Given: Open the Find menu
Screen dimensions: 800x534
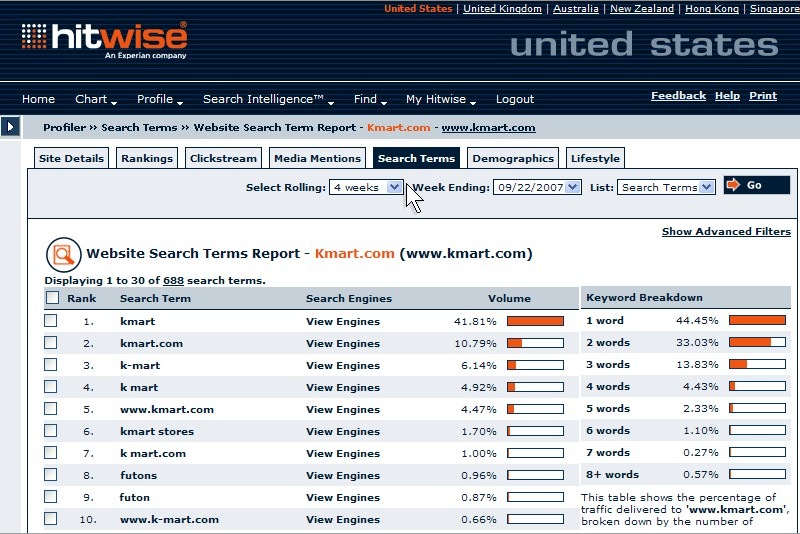Looking at the screenshot, I should click(370, 99).
